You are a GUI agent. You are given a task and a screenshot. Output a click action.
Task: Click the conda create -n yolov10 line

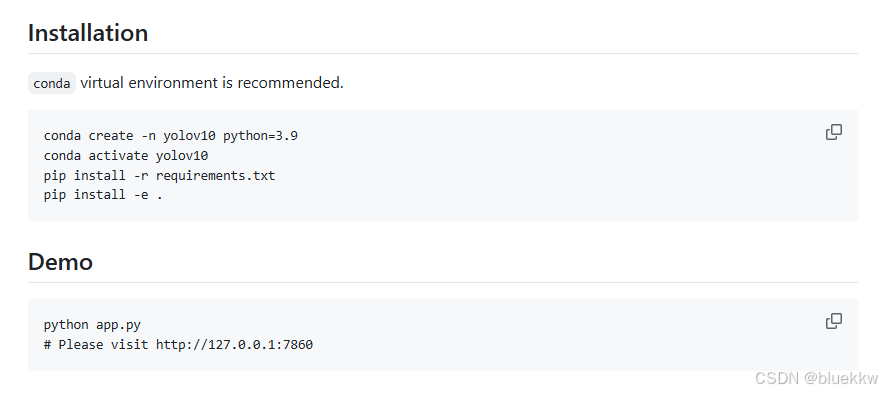pos(170,136)
